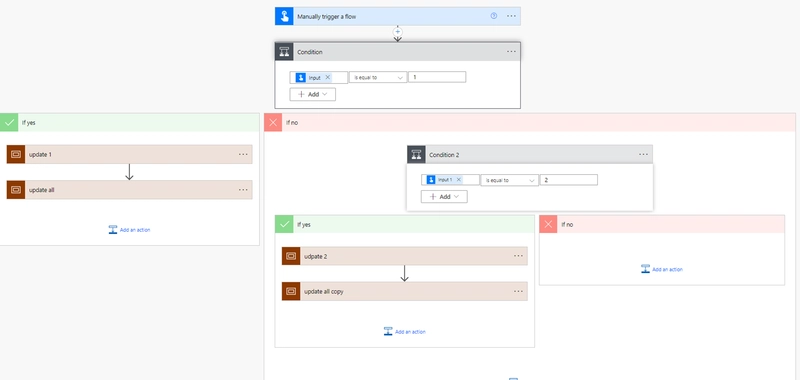Viewport: 800px width, 380px height.
Task: Open more options for update 1 action
Action: tap(243, 154)
